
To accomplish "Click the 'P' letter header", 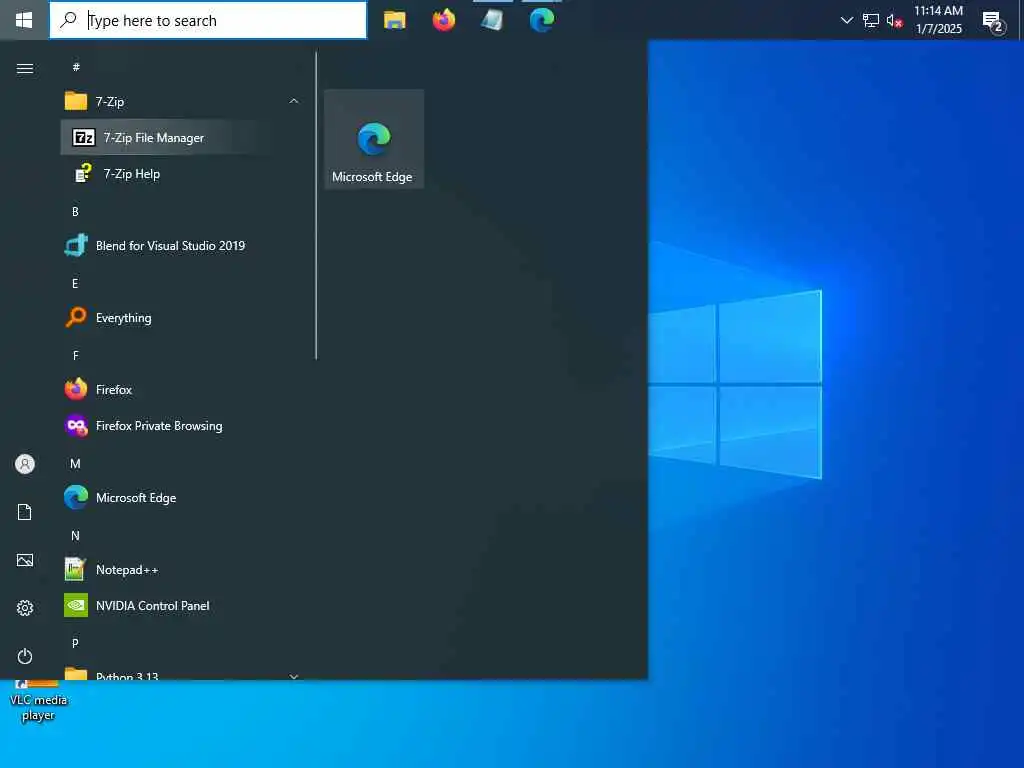I will (x=75, y=643).
